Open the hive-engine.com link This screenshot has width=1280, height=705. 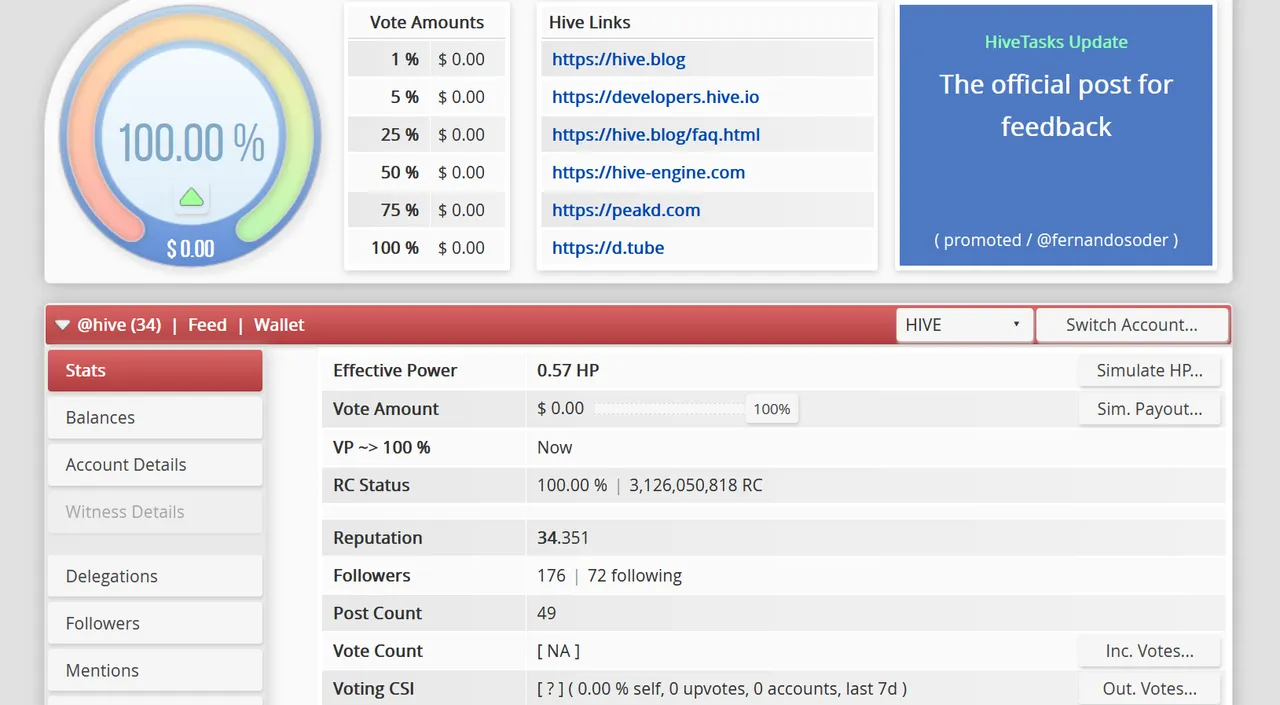(x=648, y=172)
